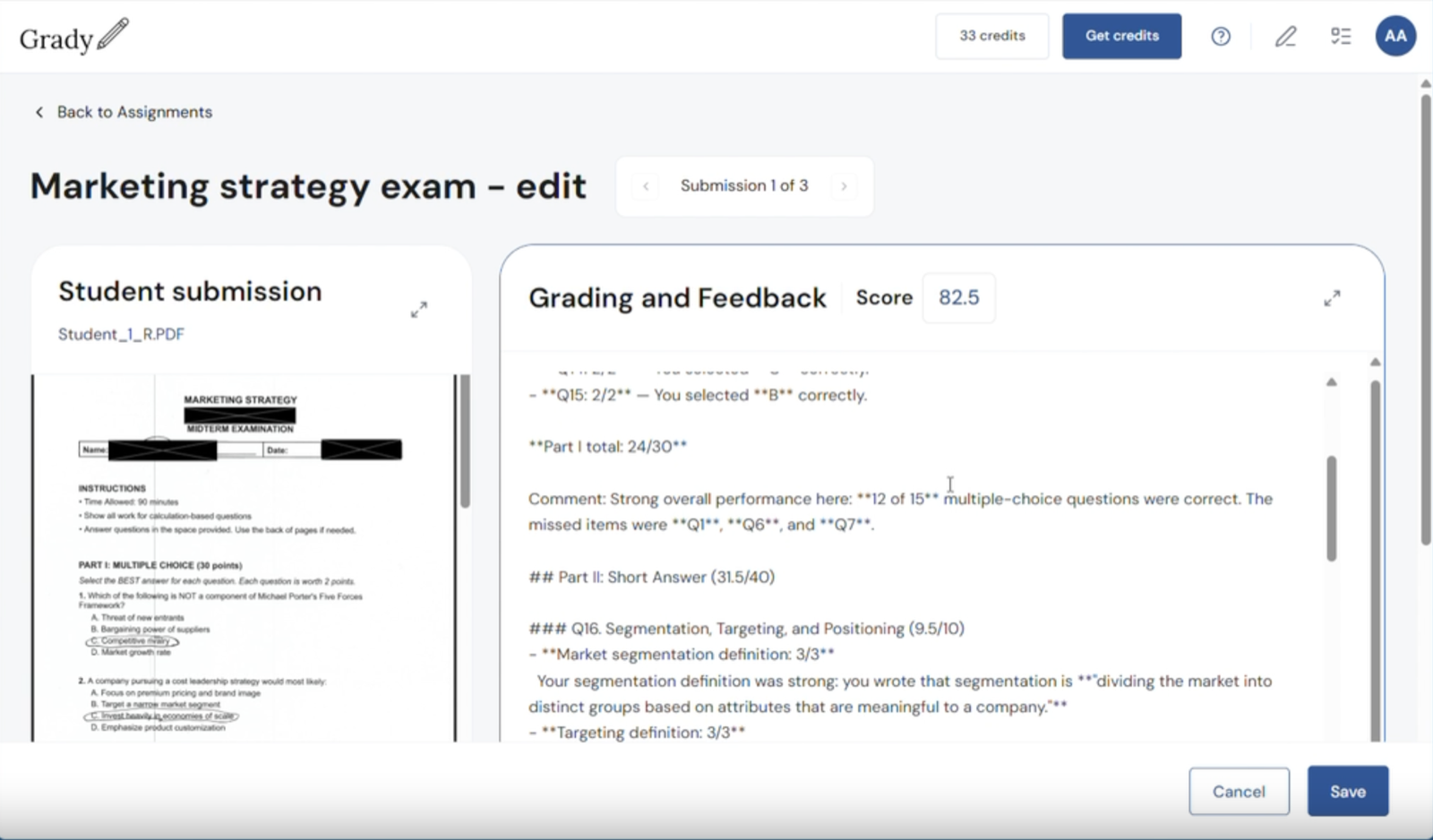Open Student_1_R.PDF file link

pyautogui.click(x=121, y=334)
